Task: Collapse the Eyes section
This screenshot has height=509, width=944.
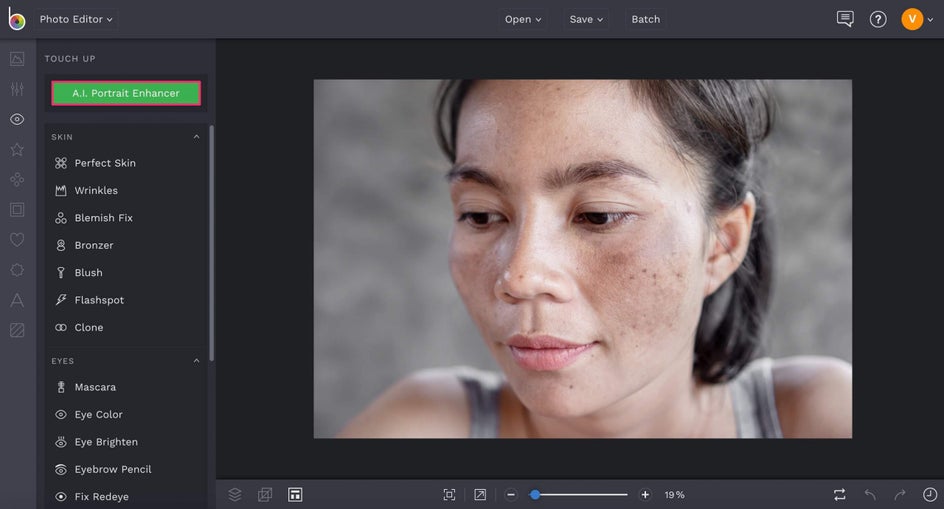Action: 196,361
